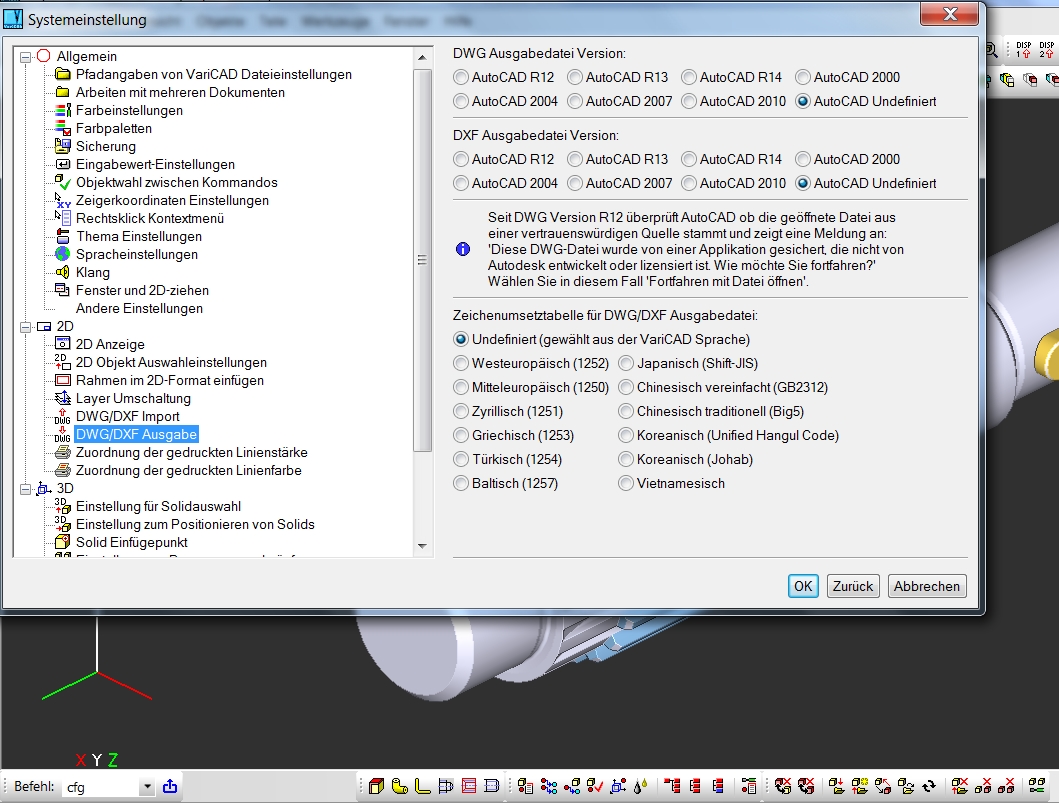Click the tree scrollbar up arrow
The image size is (1059, 803).
tap(422, 57)
